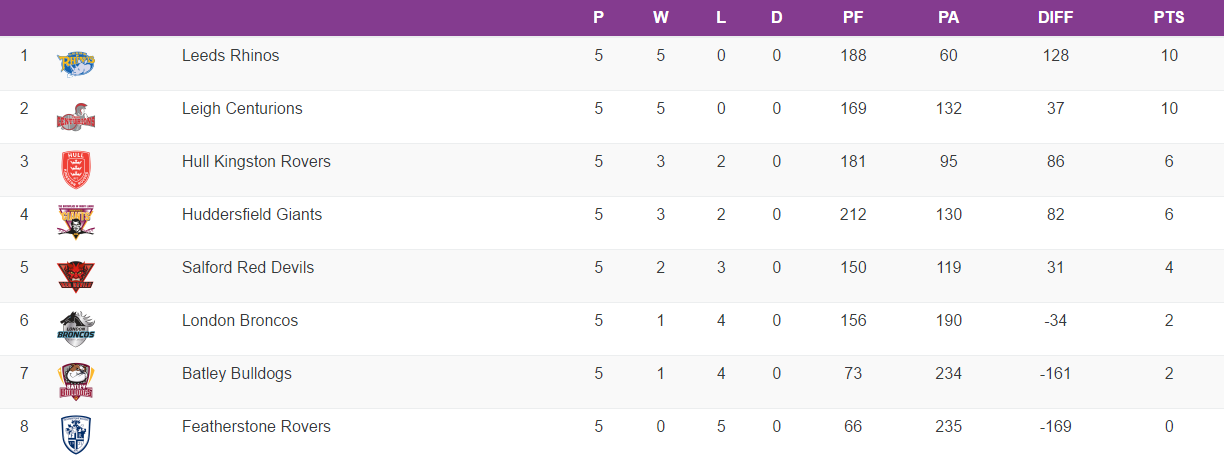Image resolution: width=1224 pixels, height=466 pixels.
Task: Click the Salford Red Devils logo
Action: pyautogui.click(x=76, y=275)
